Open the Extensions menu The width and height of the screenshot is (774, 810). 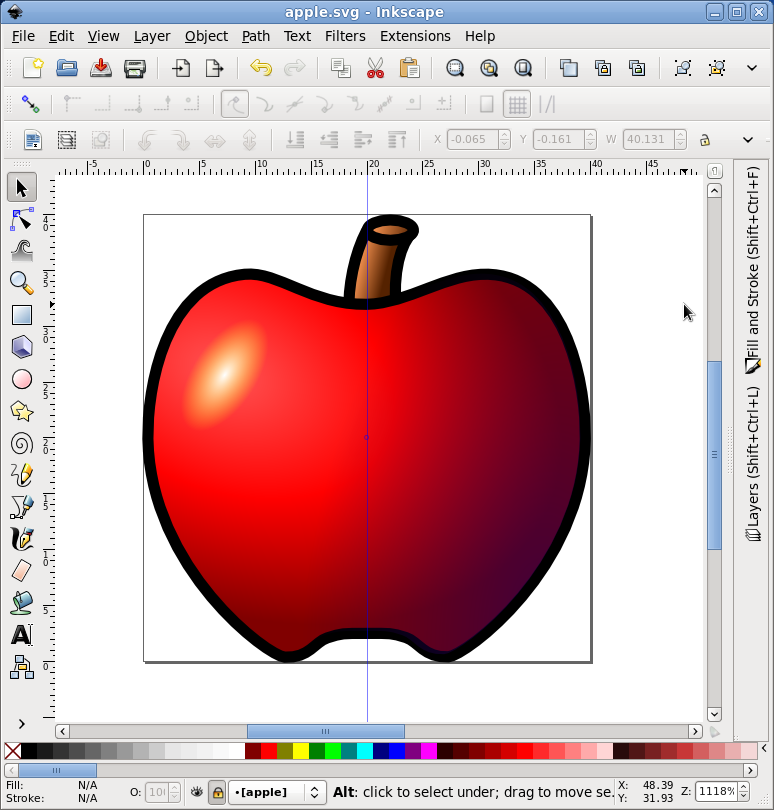pos(415,36)
